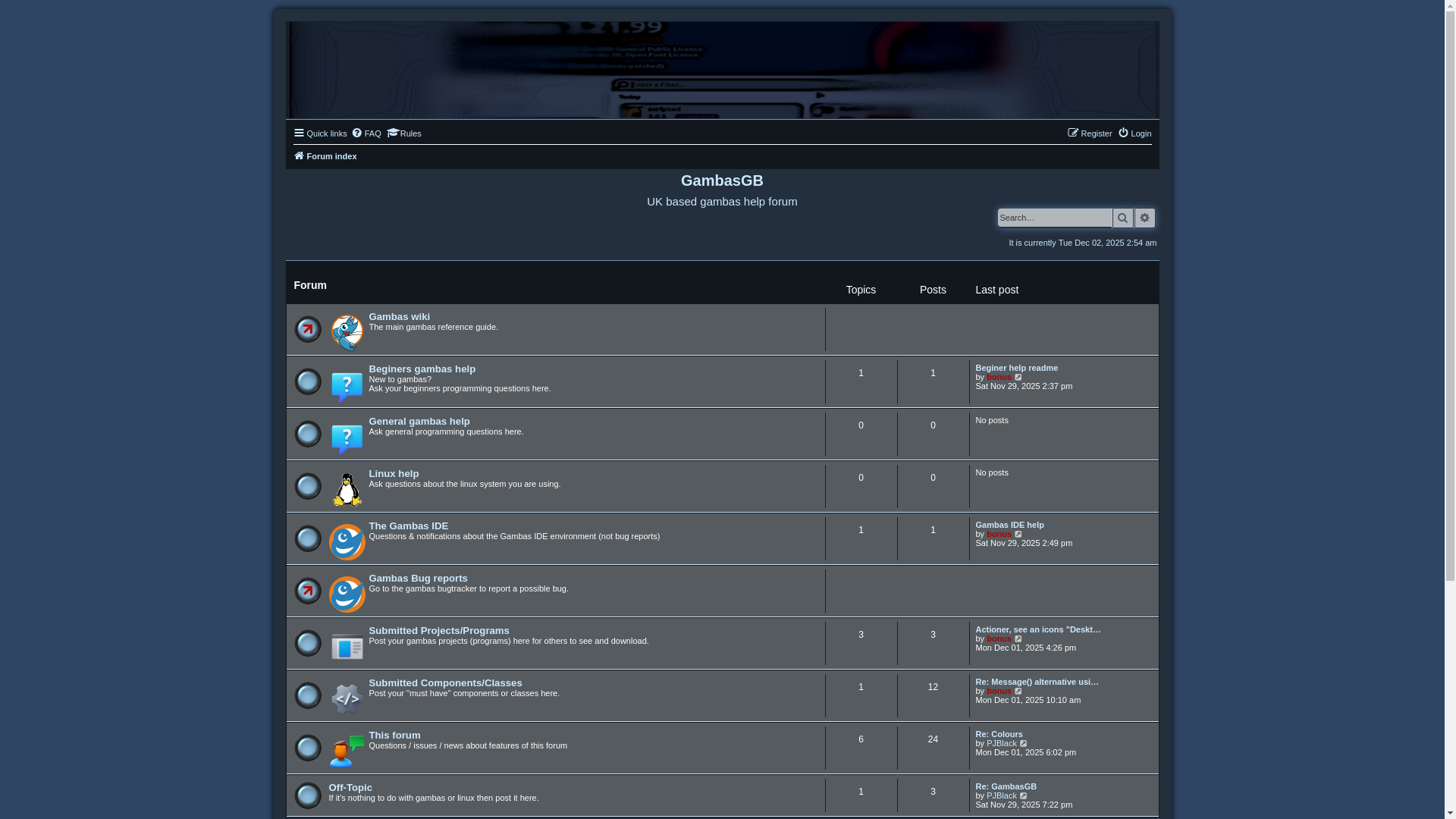Open Gambas IDE help last post
Screen dimensions: 1456x819
click(x=1009, y=525)
